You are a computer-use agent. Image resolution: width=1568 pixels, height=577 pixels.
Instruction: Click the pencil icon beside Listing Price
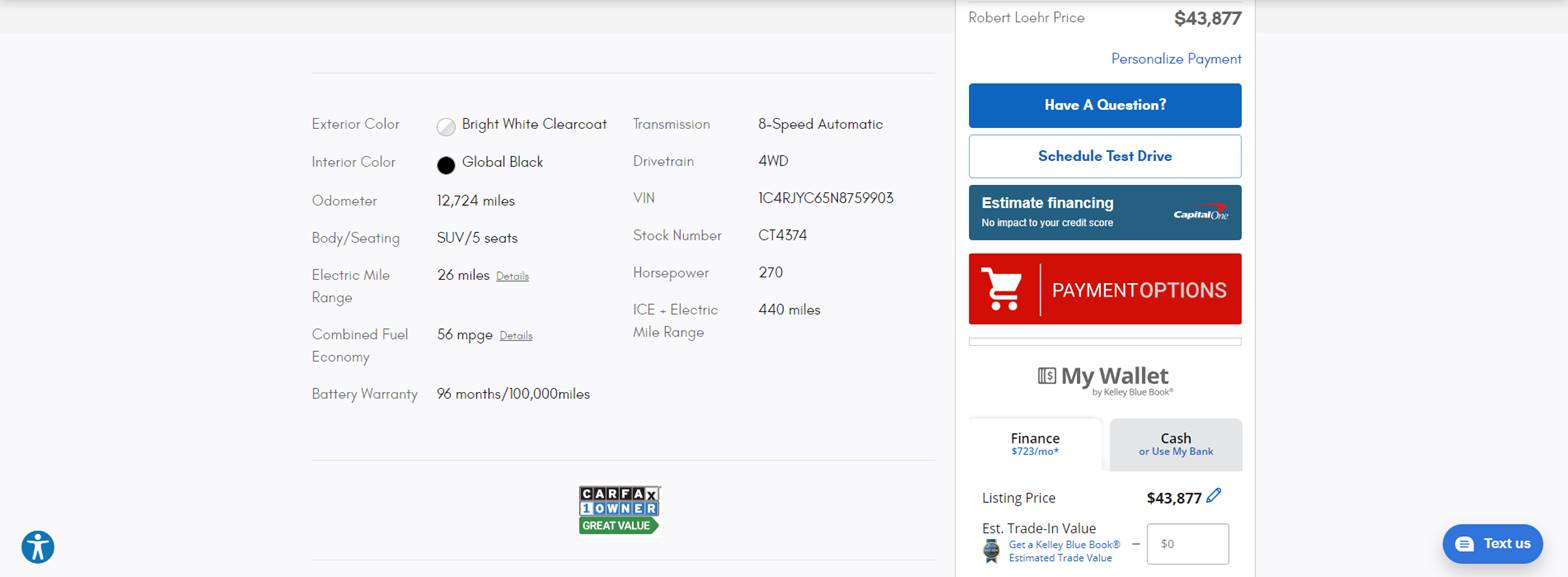1214,496
